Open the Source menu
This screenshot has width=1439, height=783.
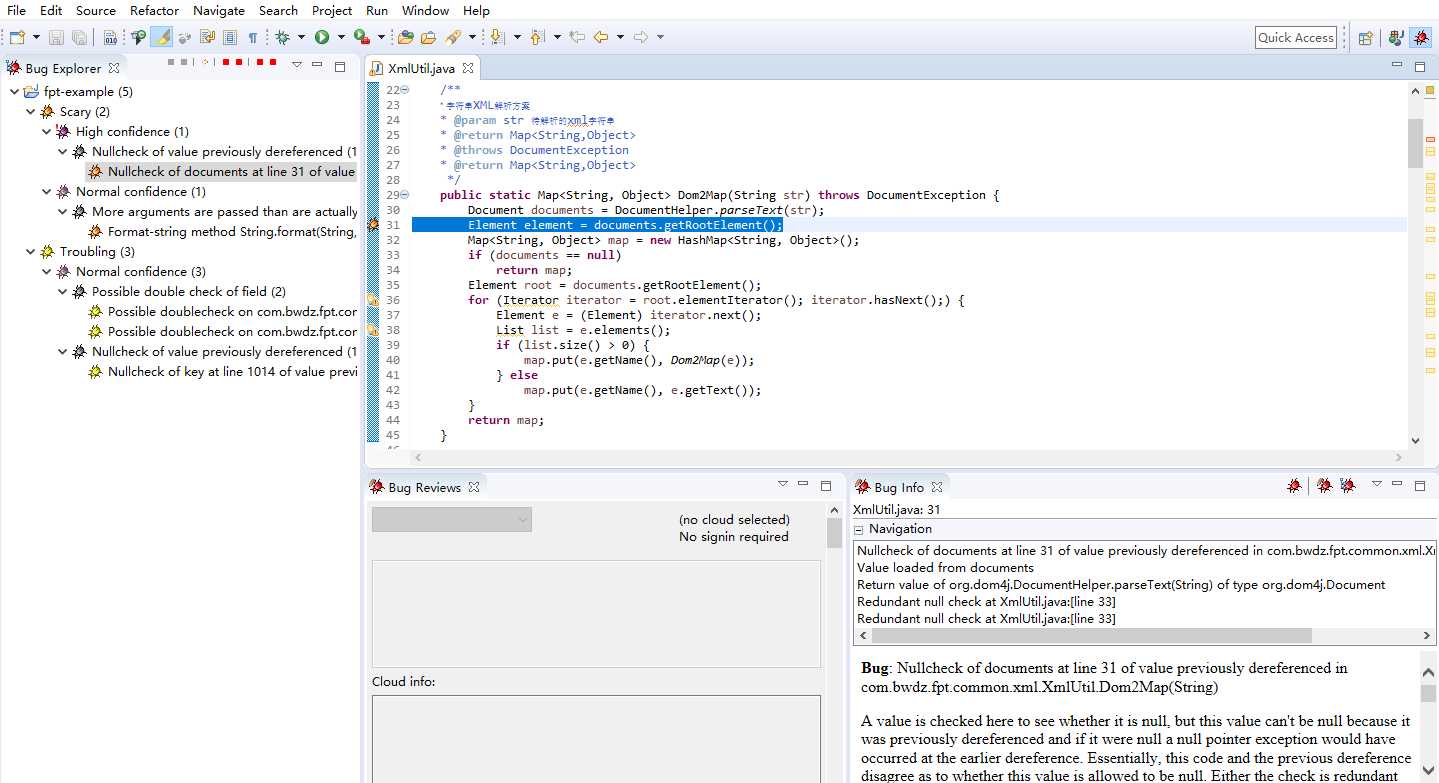(96, 10)
